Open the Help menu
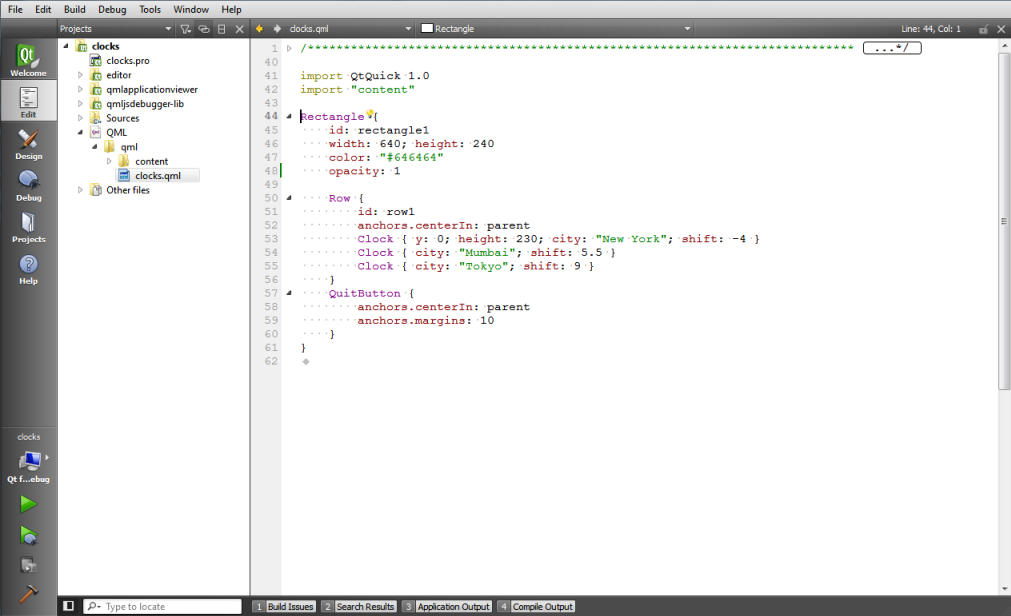The height and width of the screenshot is (616, 1011). pyautogui.click(x=231, y=9)
